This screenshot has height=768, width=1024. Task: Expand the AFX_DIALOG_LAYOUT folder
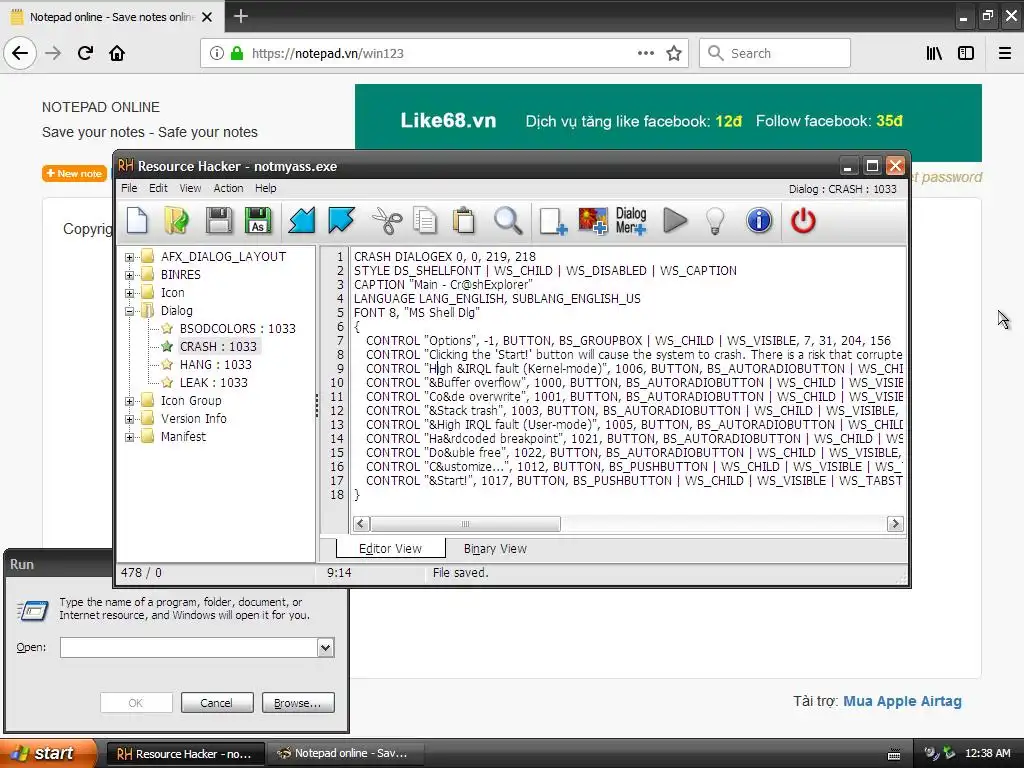click(129, 257)
